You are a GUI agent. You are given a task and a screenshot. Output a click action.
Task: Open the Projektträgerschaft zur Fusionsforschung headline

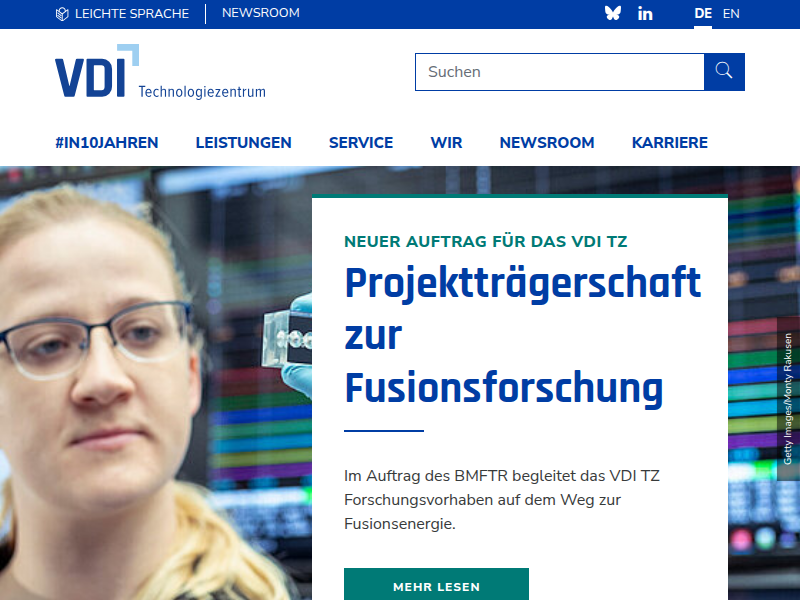523,336
